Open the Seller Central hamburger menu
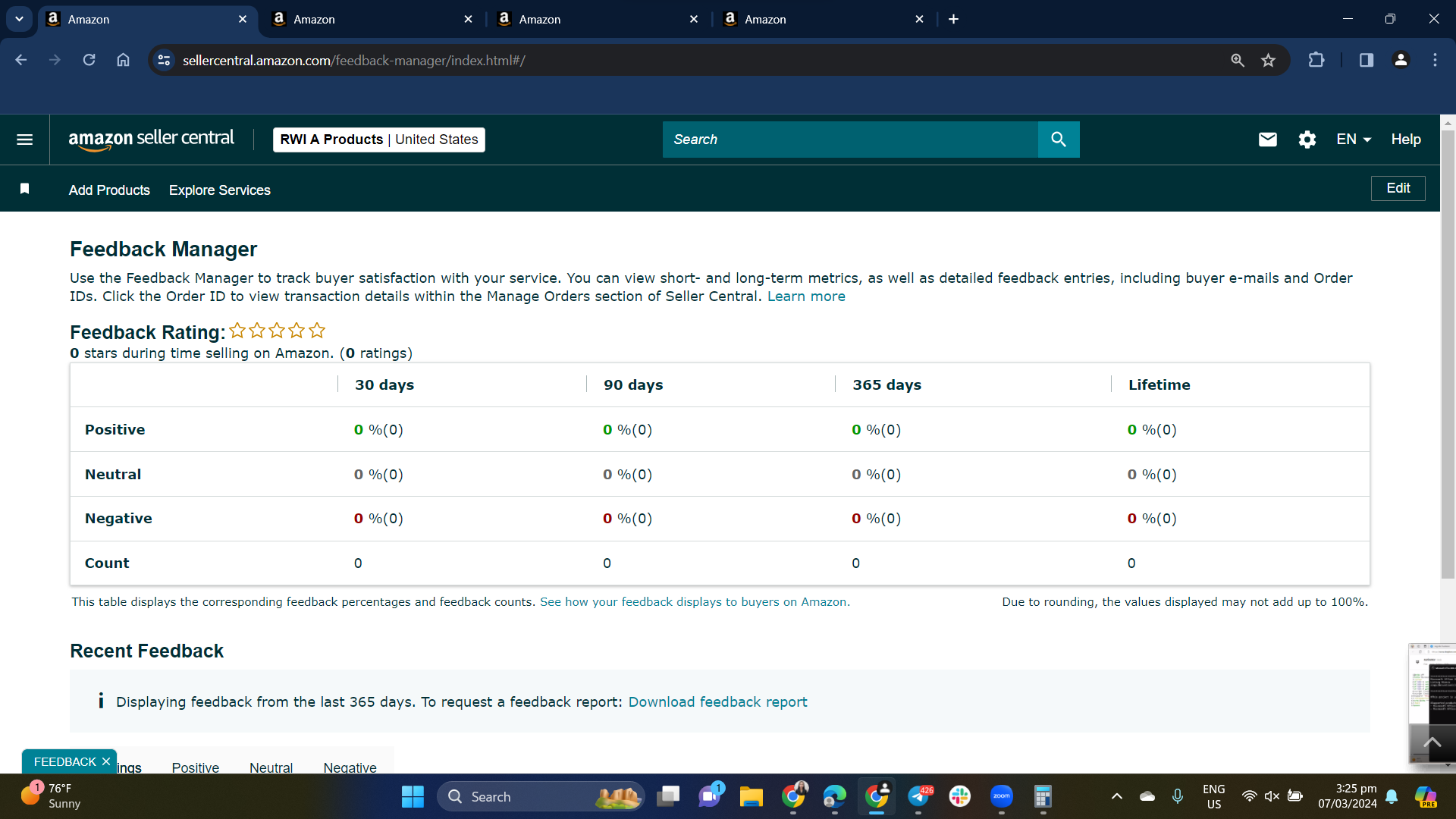 pyautogui.click(x=24, y=140)
